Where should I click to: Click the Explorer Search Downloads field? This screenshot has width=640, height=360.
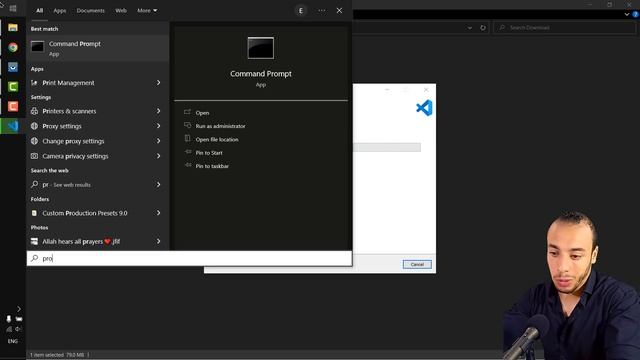point(564,28)
